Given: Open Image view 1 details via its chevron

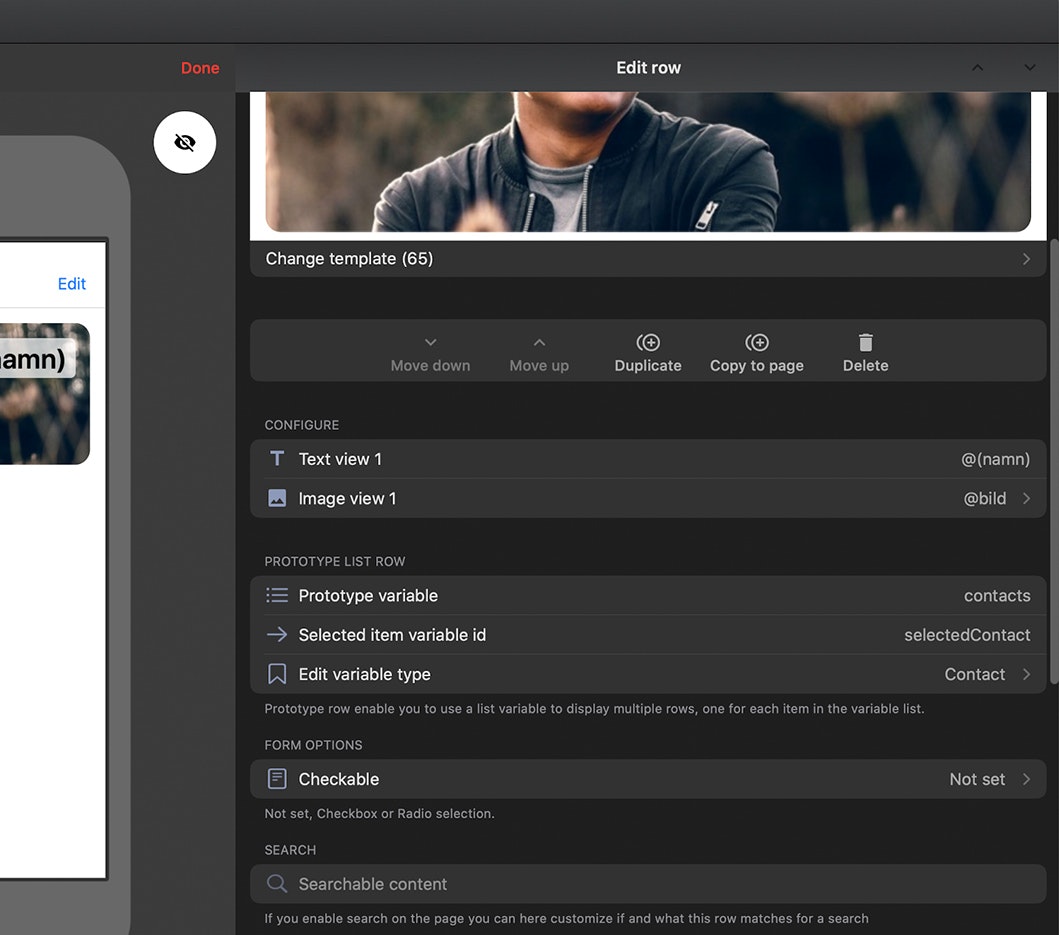Looking at the screenshot, I should click(1027, 497).
